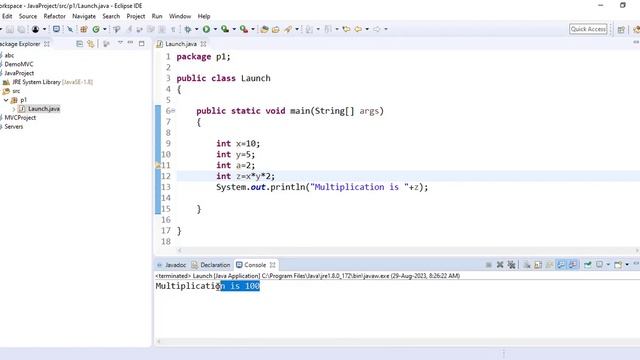Screen dimensions: 640x360
Task: Toggle Show Console on standard out change
Action: 562,265
